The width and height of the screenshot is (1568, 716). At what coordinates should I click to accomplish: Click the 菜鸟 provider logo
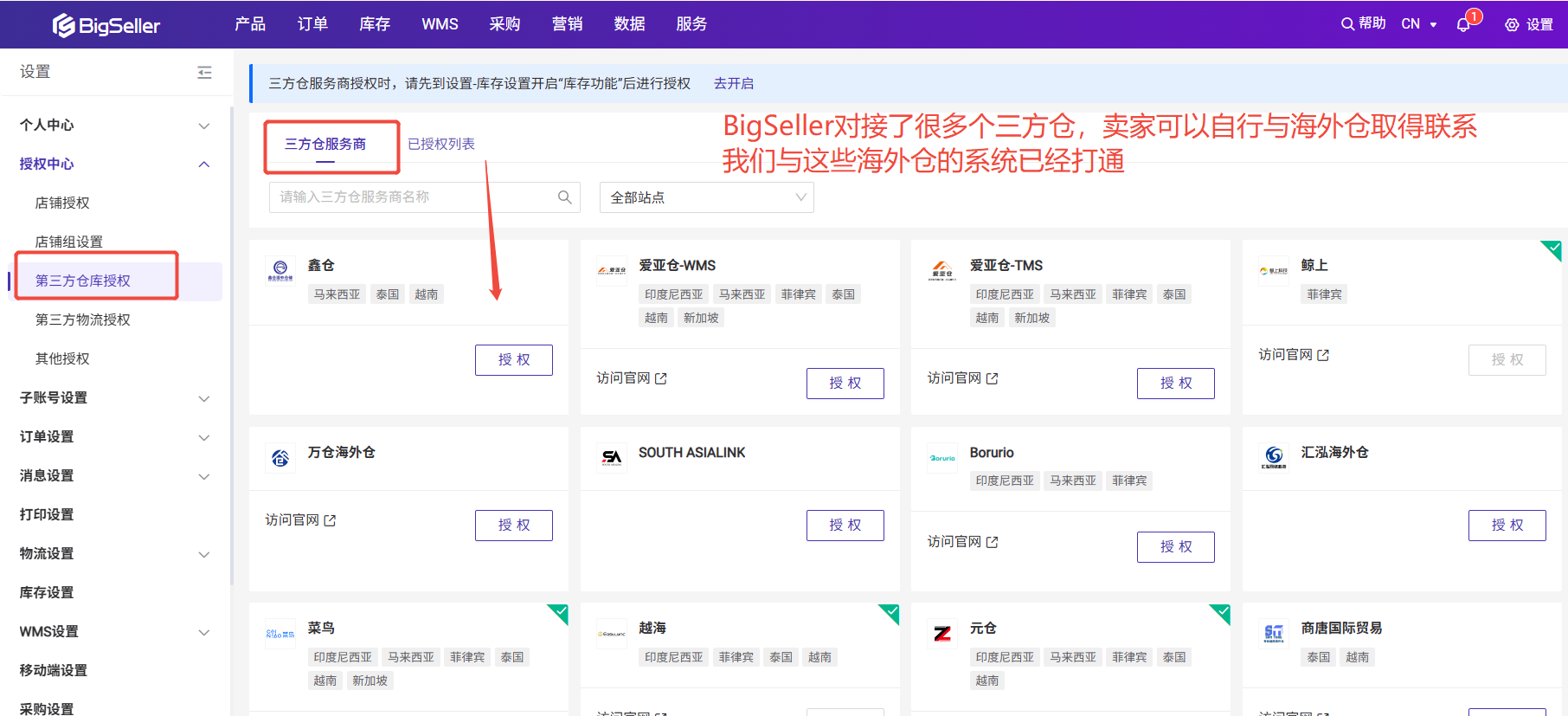[280, 633]
